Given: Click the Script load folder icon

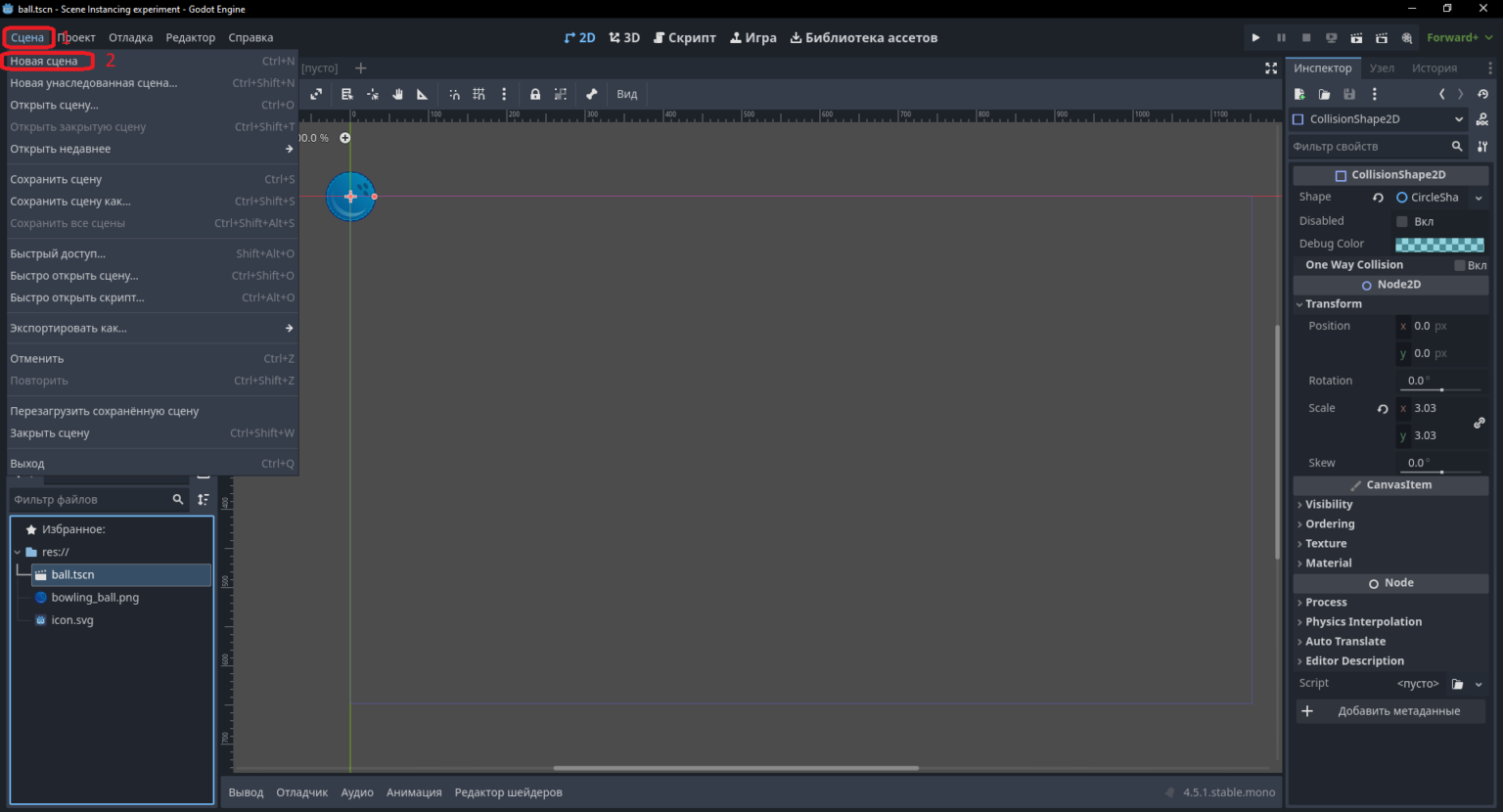Looking at the screenshot, I should (x=1457, y=684).
